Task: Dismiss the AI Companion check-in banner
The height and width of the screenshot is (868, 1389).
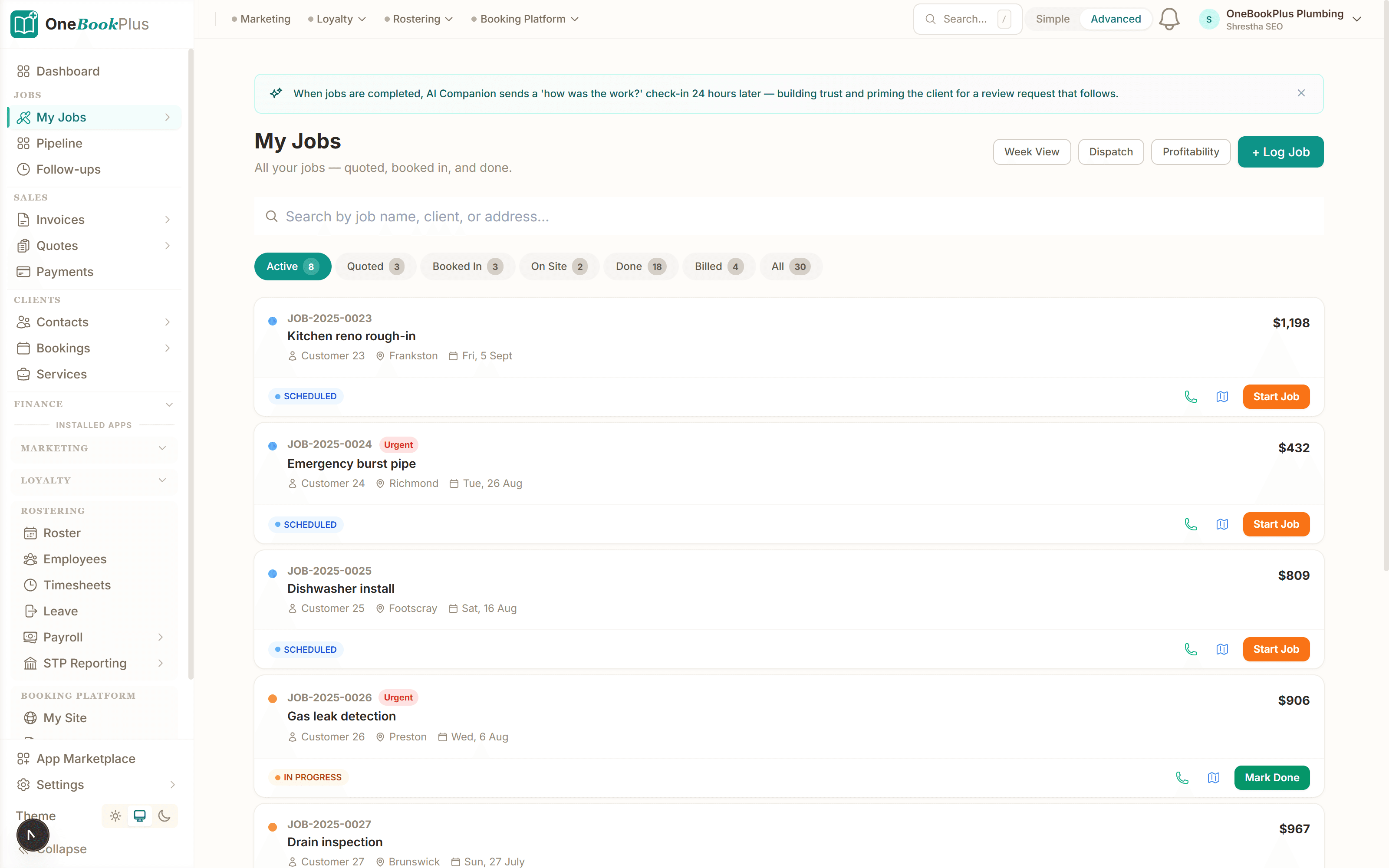Action: point(1301,92)
